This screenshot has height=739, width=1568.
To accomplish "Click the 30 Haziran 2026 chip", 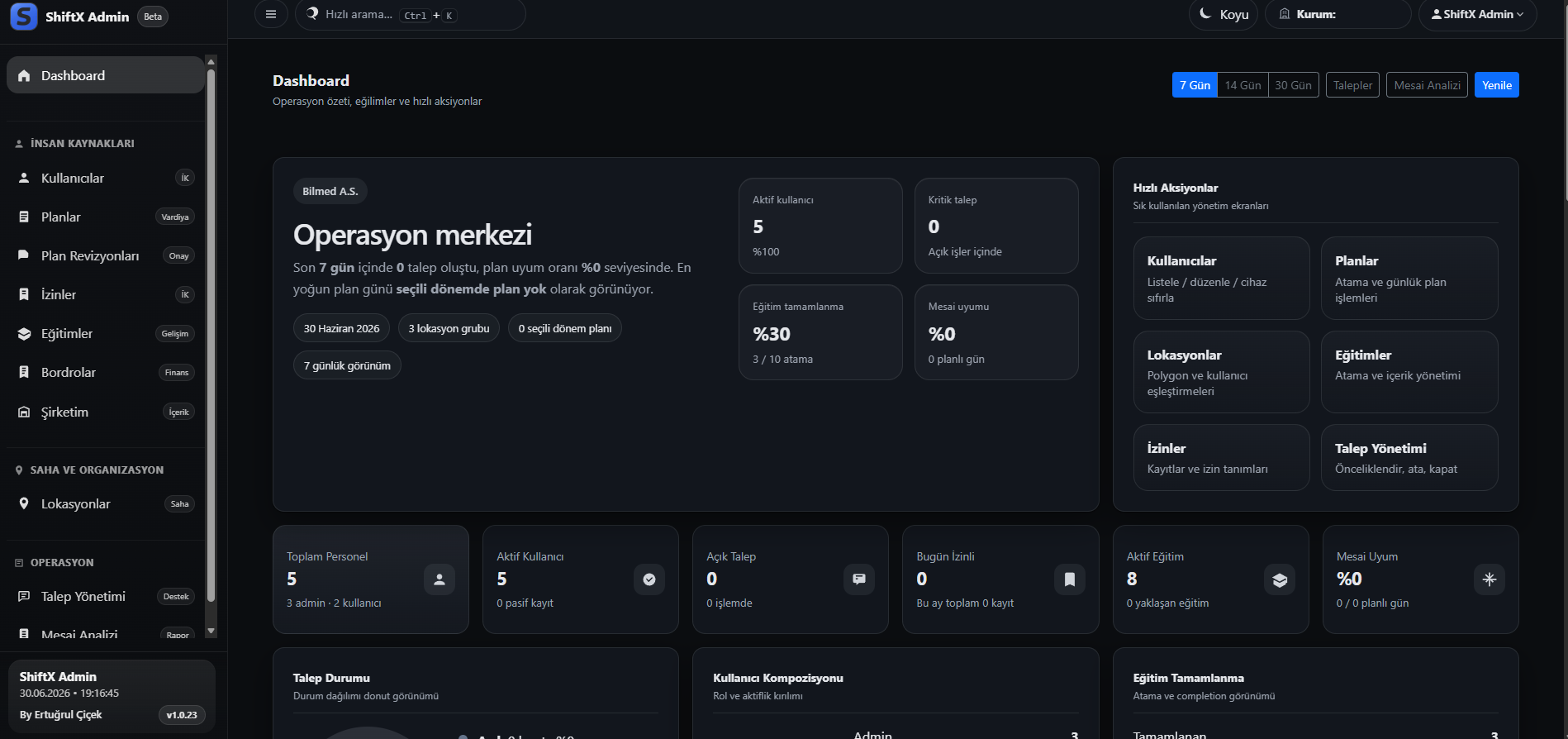I will pos(341,328).
